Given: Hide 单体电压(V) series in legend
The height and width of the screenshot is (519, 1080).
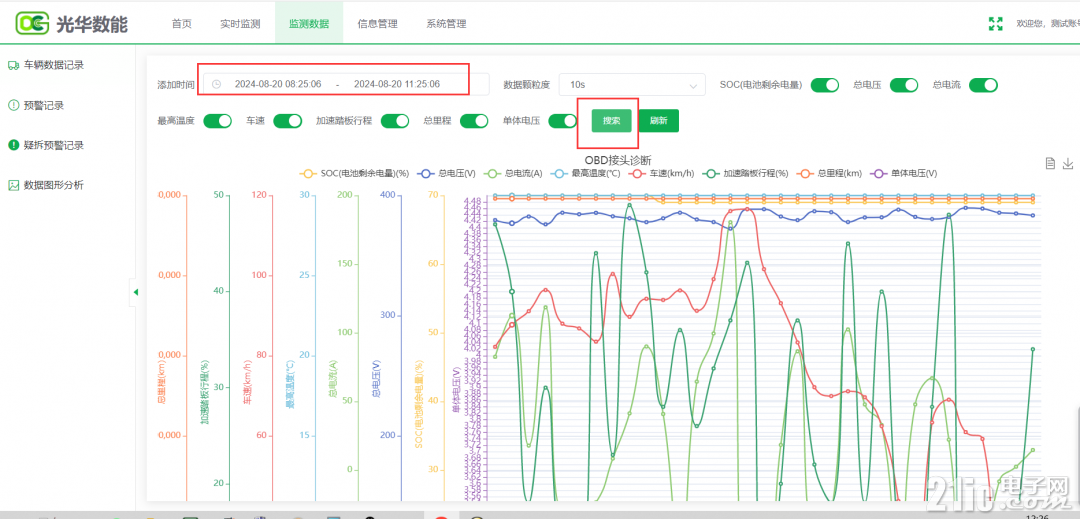Looking at the screenshot, I should pyautogui.click(x=904, y=173).
